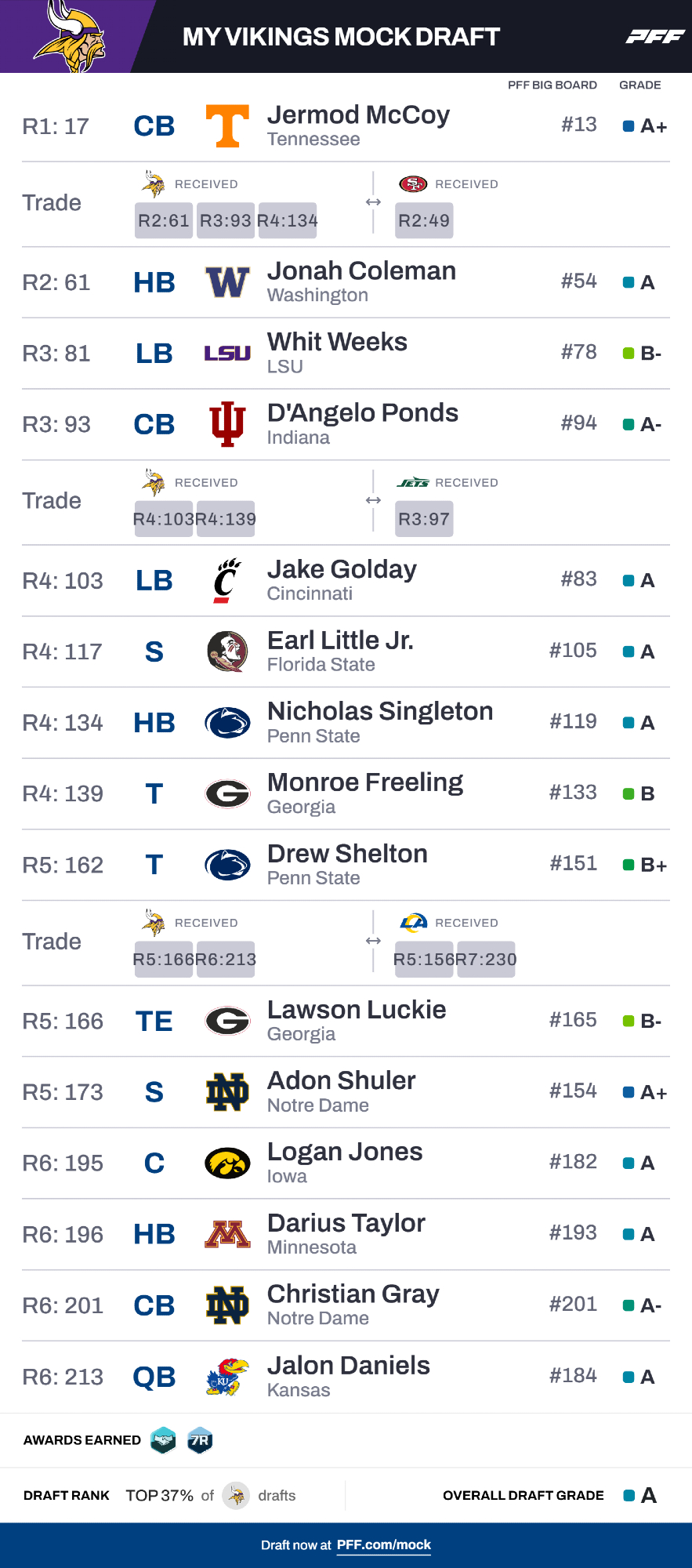Click the A+ grade swatch for McCoy
Image resolution: width=692 pixels, height=1568 pixels.
[x=629, y=126]
